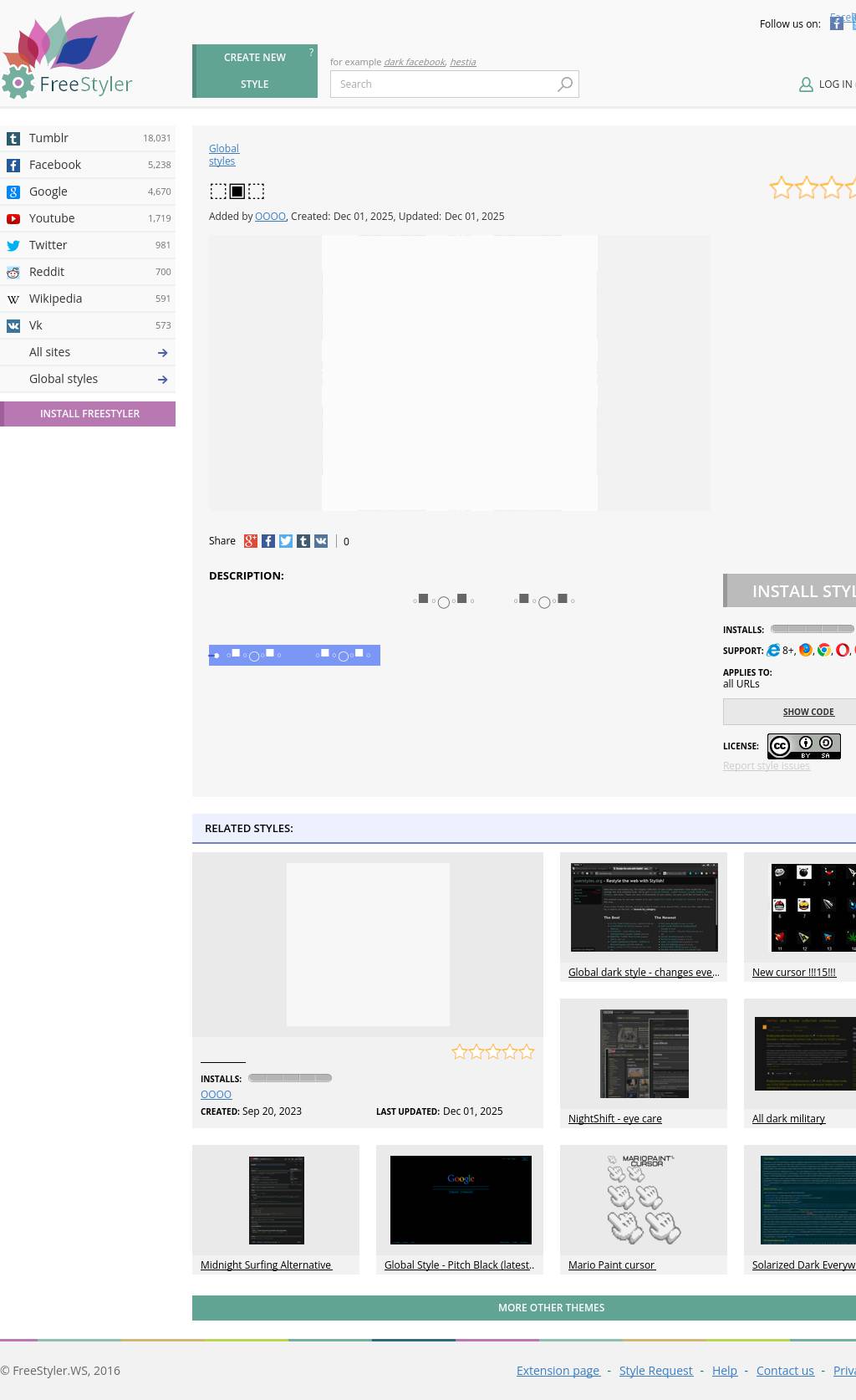Image resolution: width=856 pixels, height=1400 pixels.
Task: Rate style with first star
Action: tap(781, 188)
